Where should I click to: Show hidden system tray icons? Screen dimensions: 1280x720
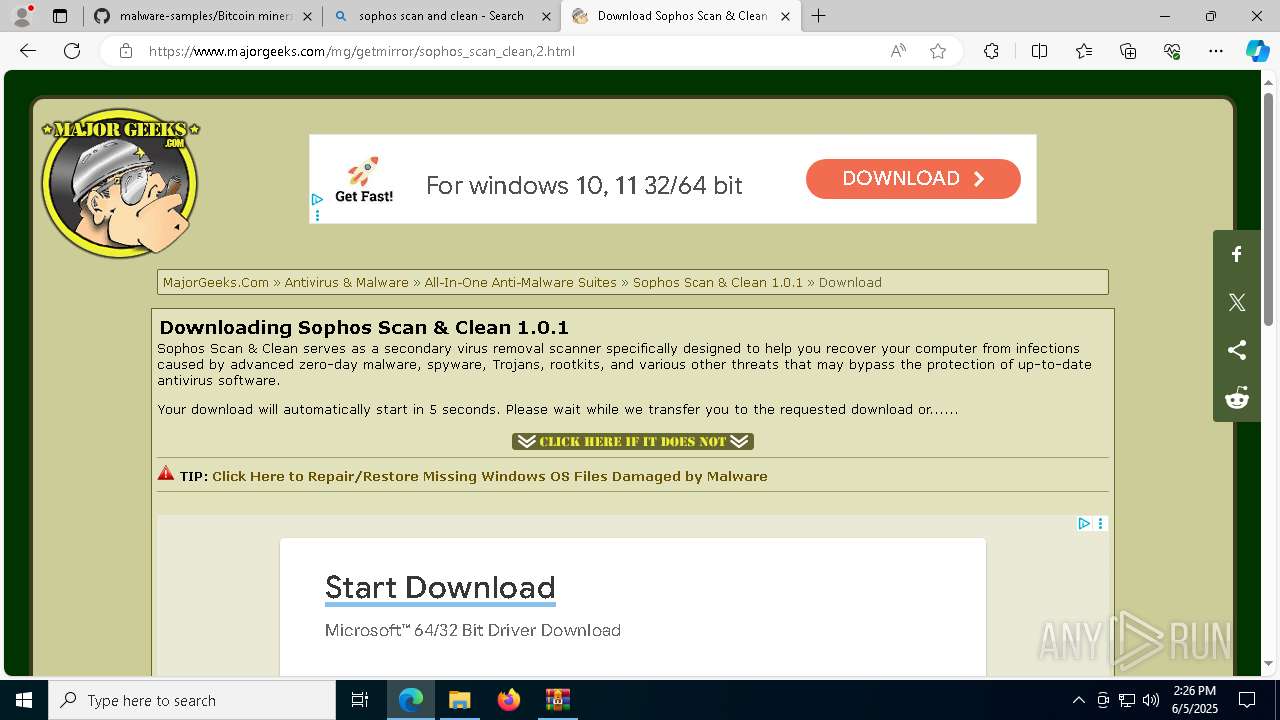click(x=1078, y=700)
